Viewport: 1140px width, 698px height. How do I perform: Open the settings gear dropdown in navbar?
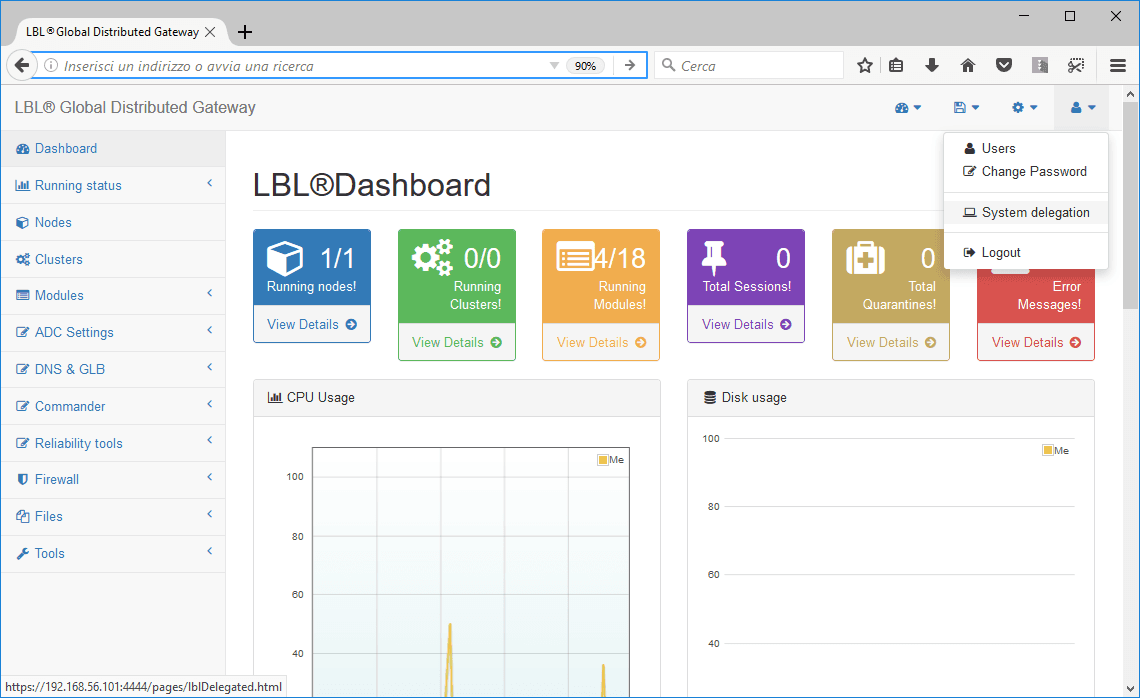[x=1024, y=108]
